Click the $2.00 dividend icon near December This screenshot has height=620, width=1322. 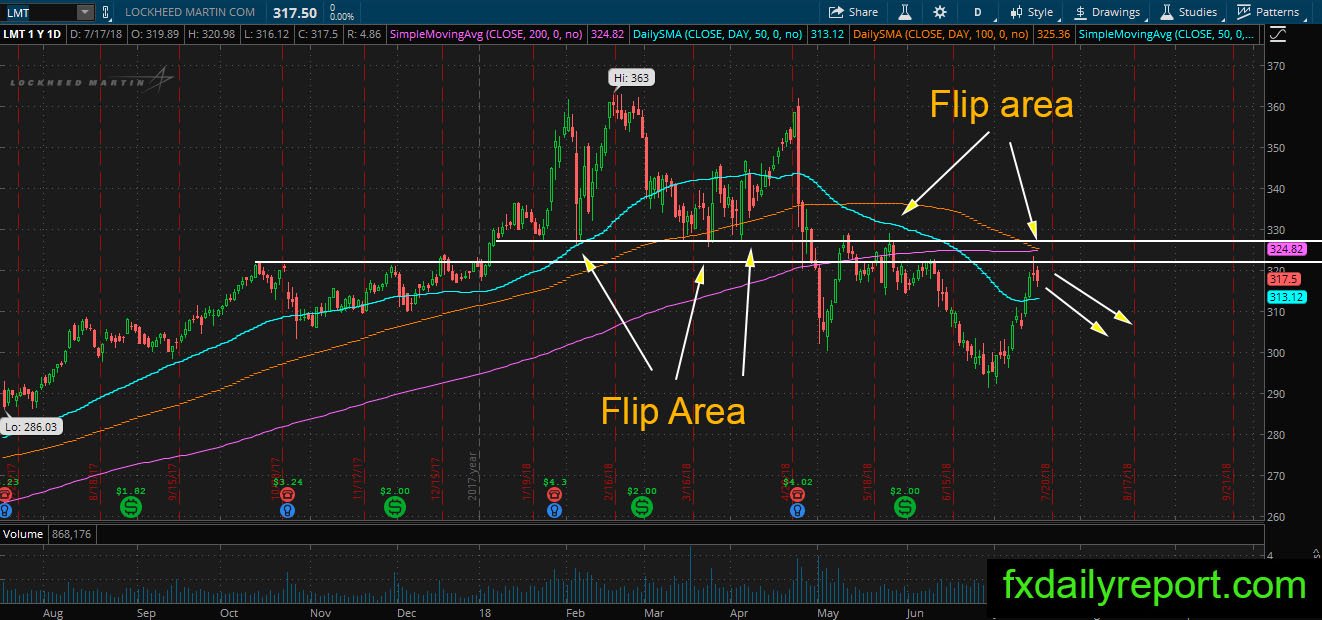[395, 509]
